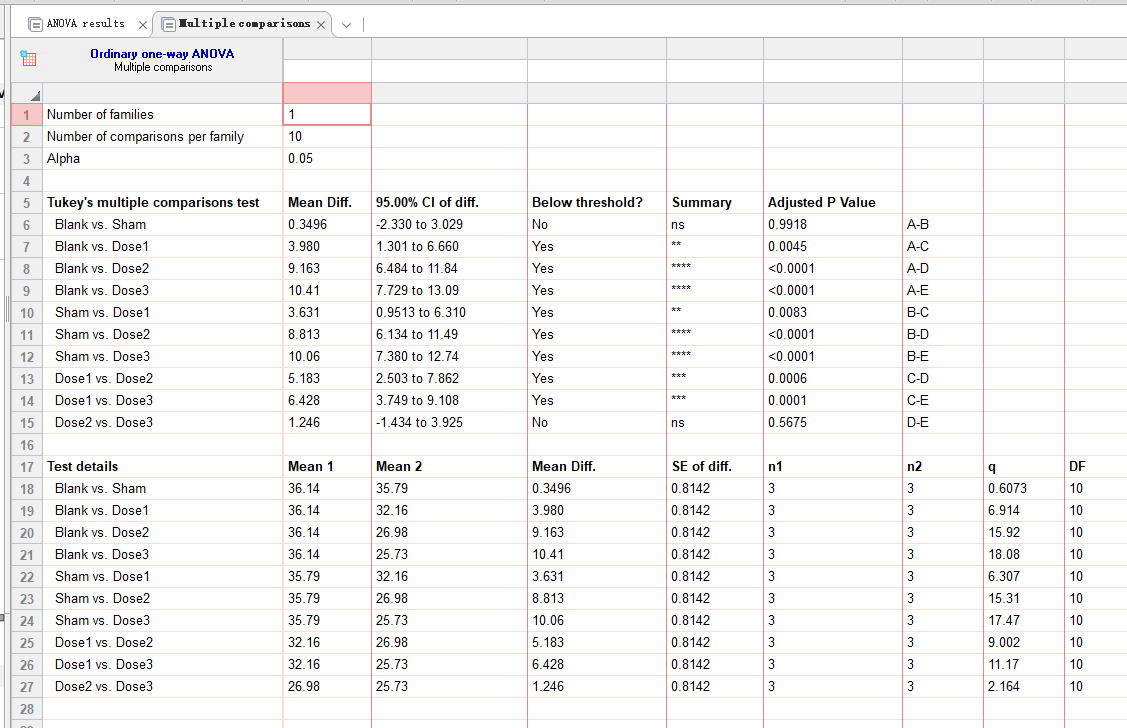Select the CI cell '6.484 to 11.84'
Image resolution: width=1127 pixels, height=728 pixels.
click(449, 269)
